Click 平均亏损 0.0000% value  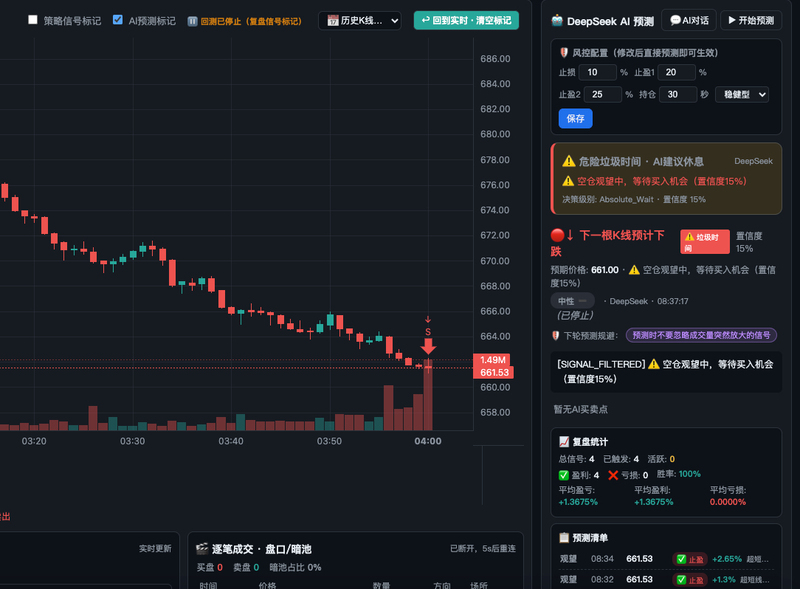click(728, 502)
